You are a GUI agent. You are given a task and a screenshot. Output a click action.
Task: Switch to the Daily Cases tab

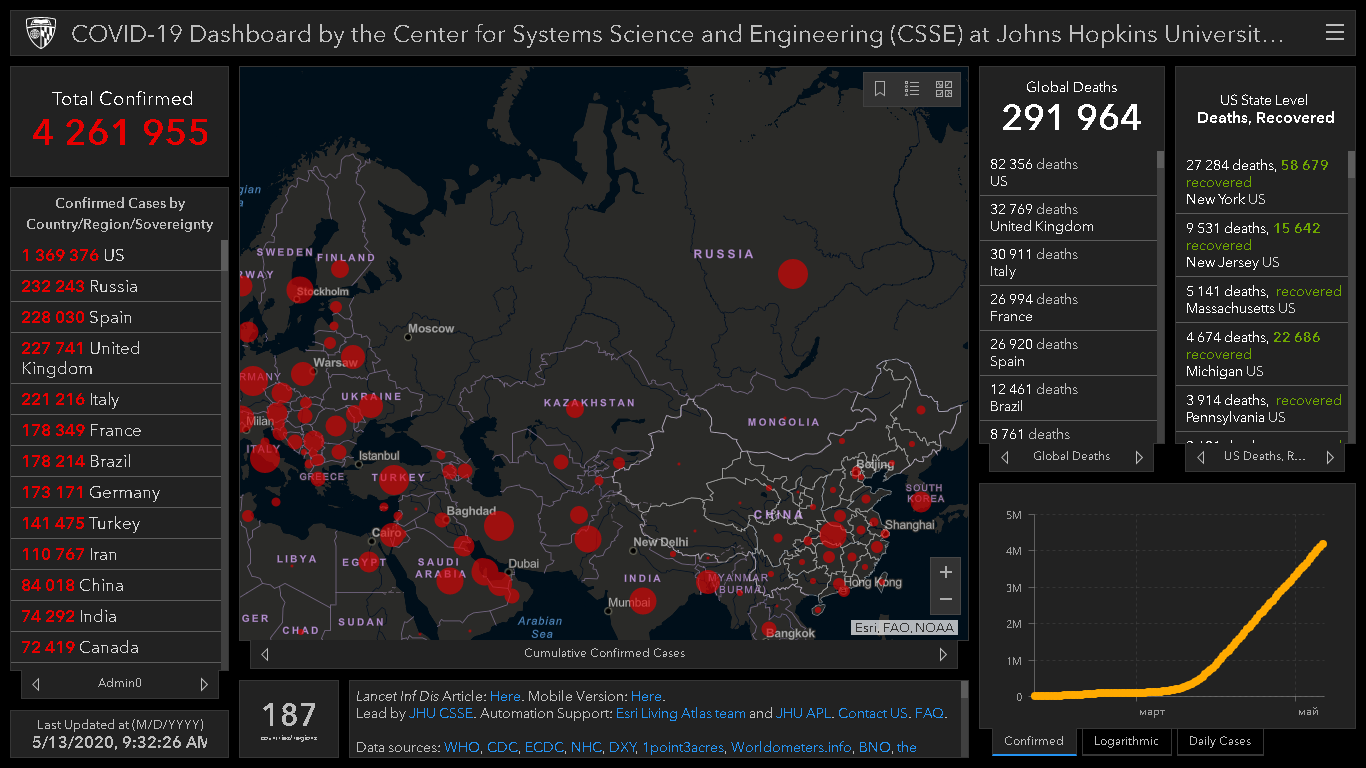(x=1220, y=741)
